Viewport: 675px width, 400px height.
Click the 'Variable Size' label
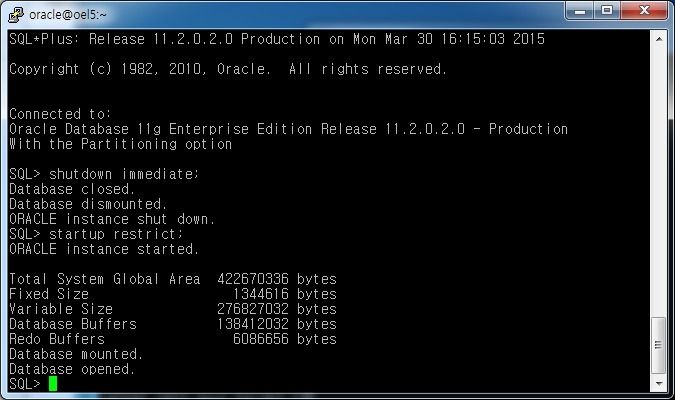[x=61, y=309]
